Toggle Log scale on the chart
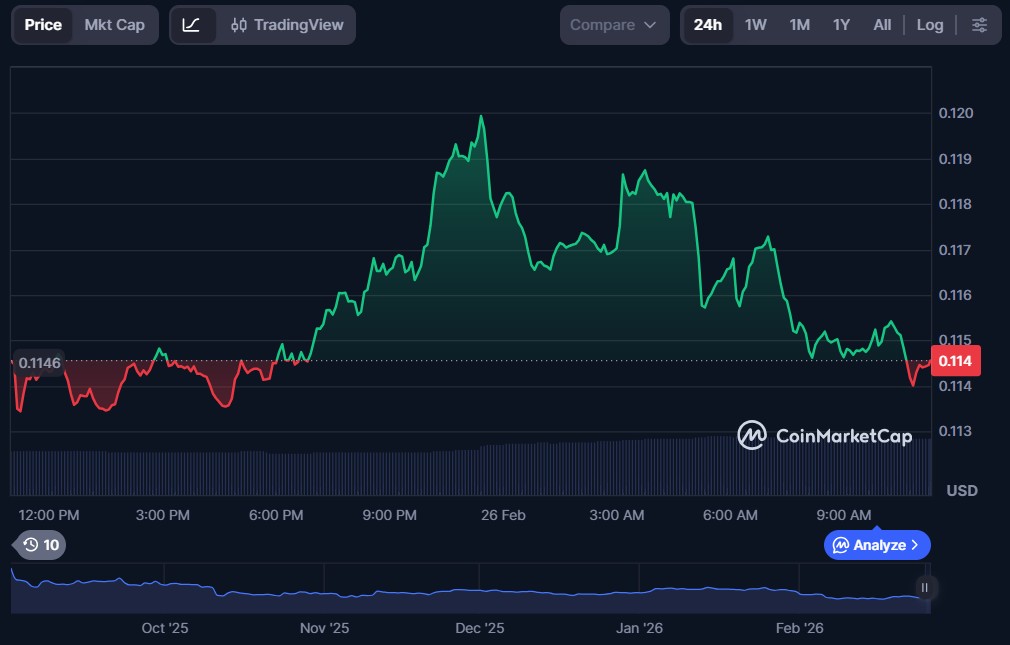1010x645 pixels. [x=929, y=25]
